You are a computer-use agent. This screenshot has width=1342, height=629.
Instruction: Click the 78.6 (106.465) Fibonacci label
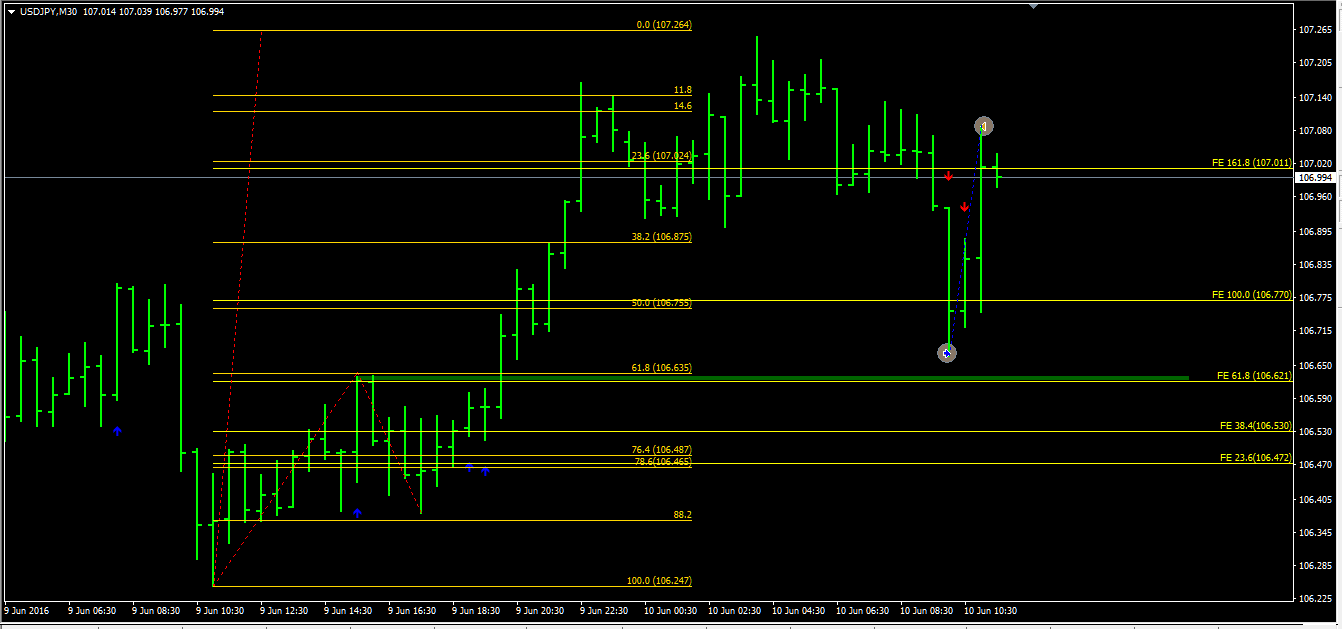[663, 462]
